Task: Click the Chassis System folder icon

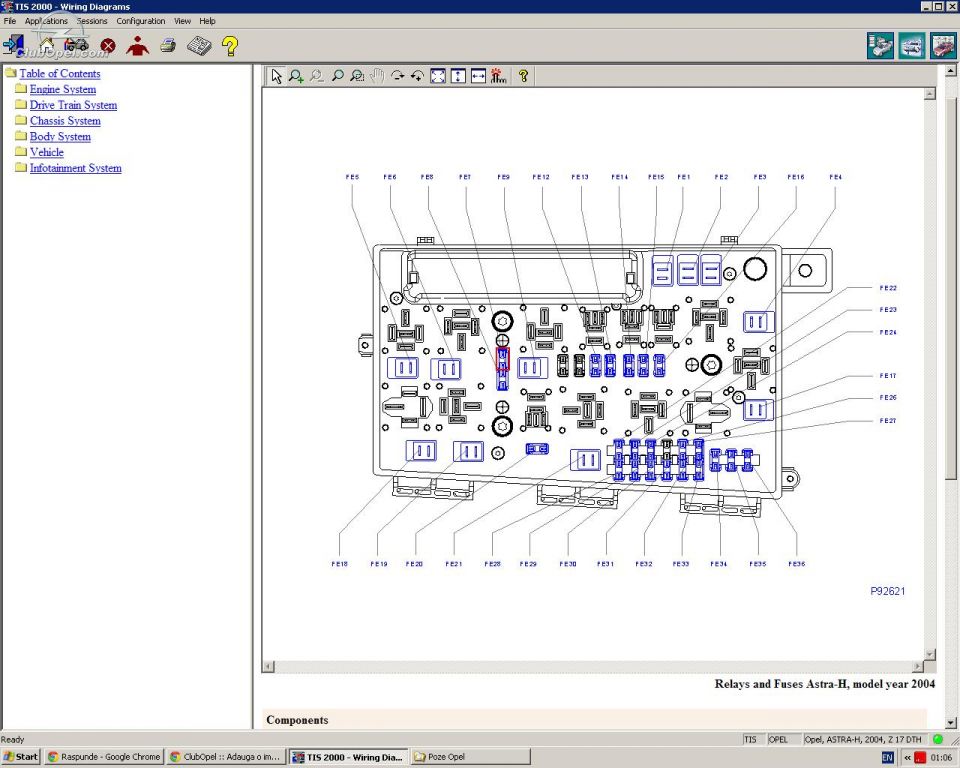Action: tap(21, 120)
